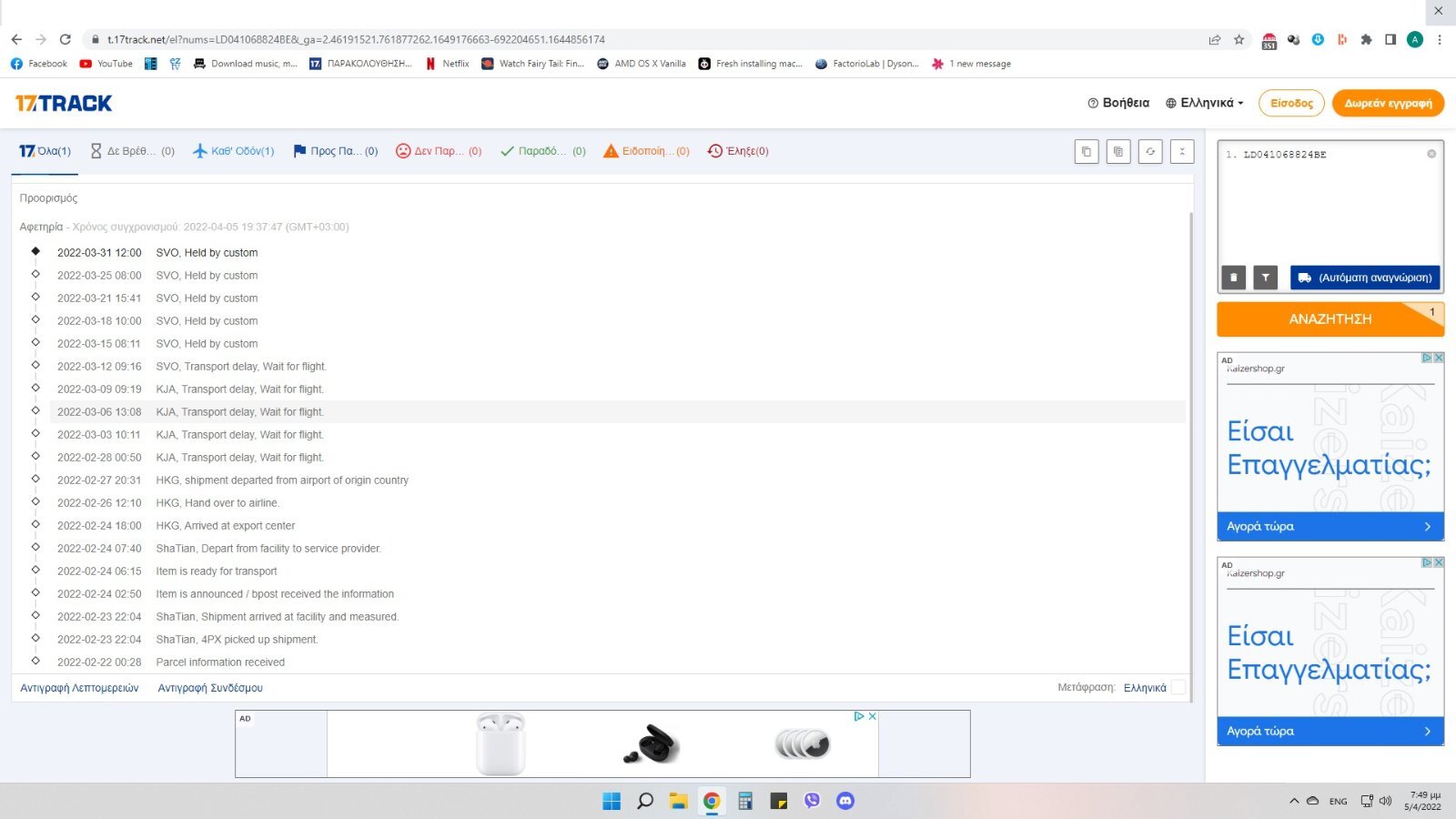Open the Ελληνικά language dropdown in header
Image resolution: width=1456 pixels, height=819 pixels.
(1205, 103)
